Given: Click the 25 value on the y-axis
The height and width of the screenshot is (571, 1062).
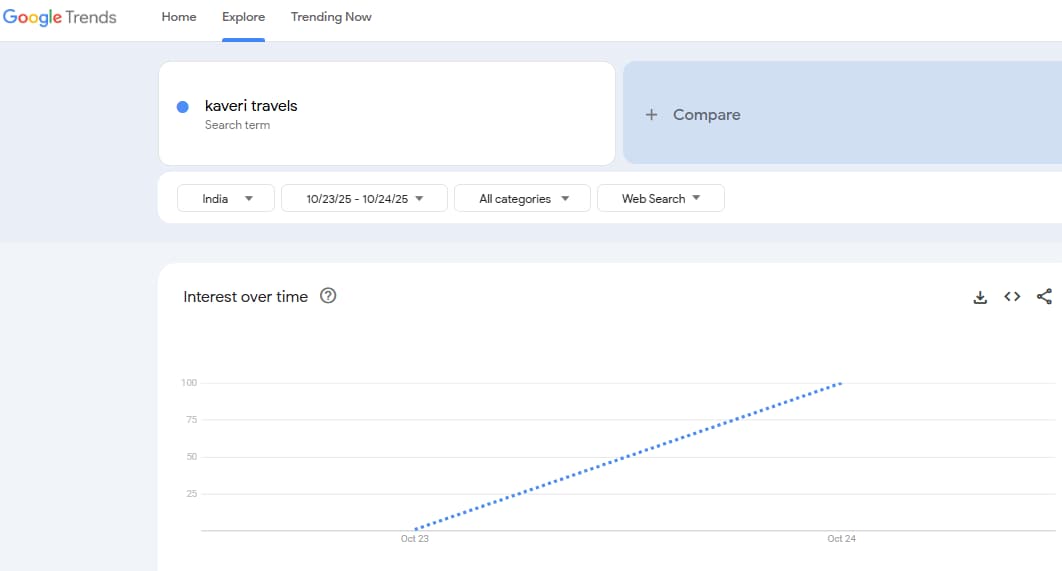Looking at the screenshot, I should (x=192, y=494).
